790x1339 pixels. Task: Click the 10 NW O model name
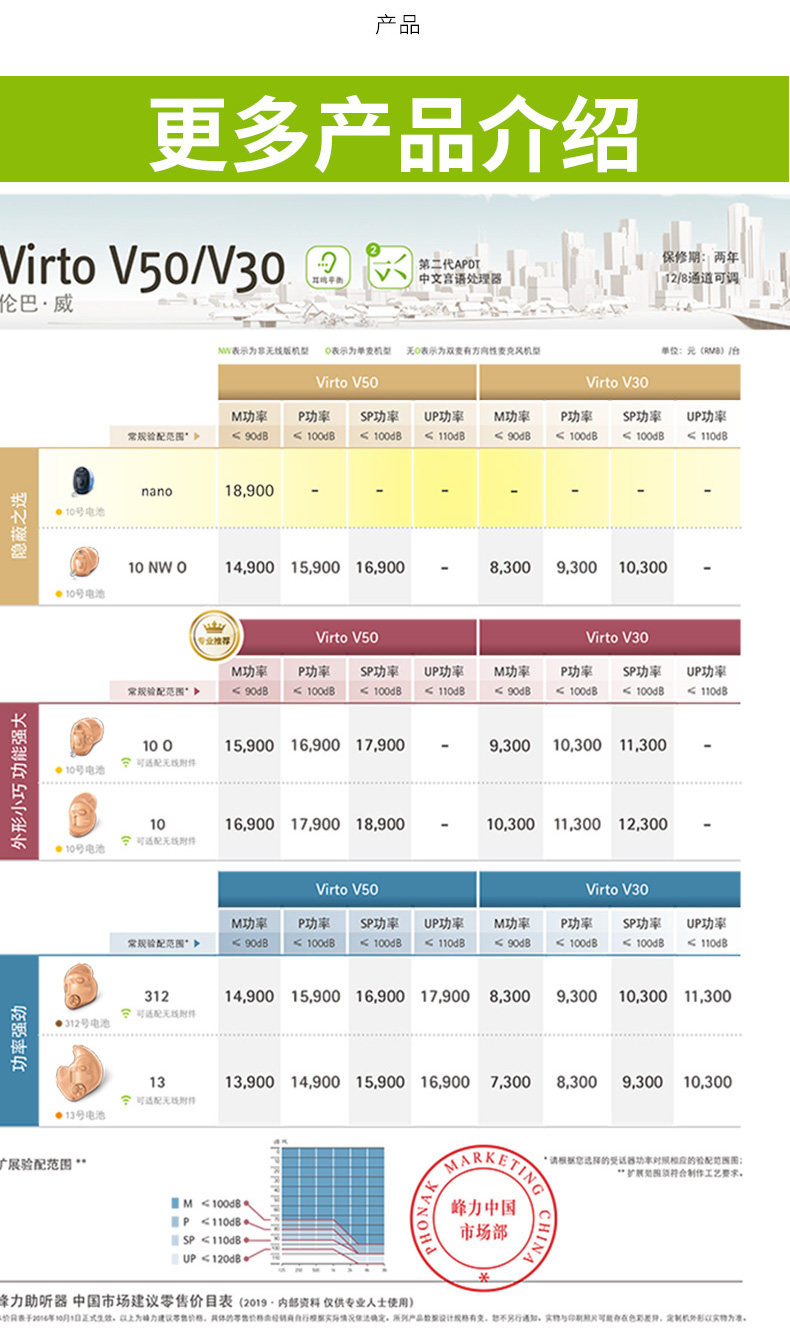click(157, 567)
